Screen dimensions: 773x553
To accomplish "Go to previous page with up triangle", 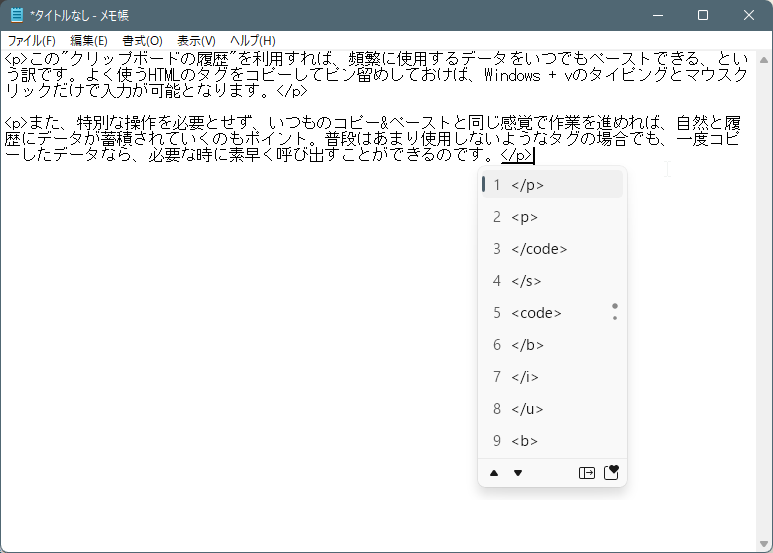I will [x=494, y=473].
